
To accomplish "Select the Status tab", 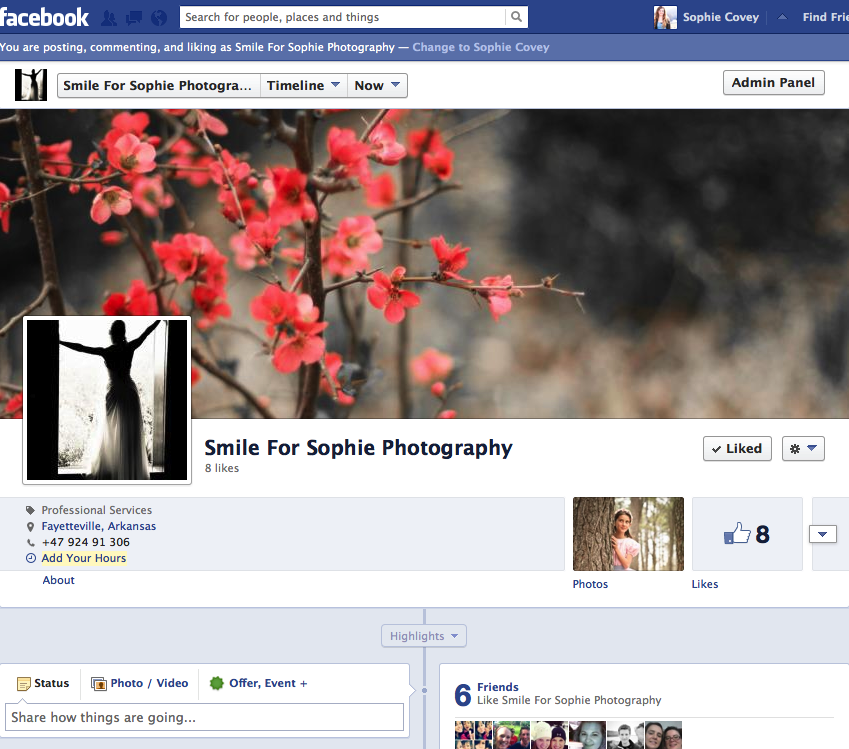I will tap(43, 683).
